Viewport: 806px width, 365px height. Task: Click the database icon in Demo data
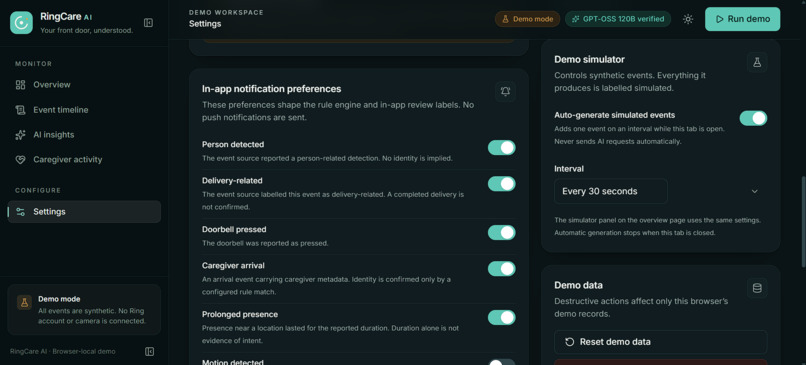[757, 288]
